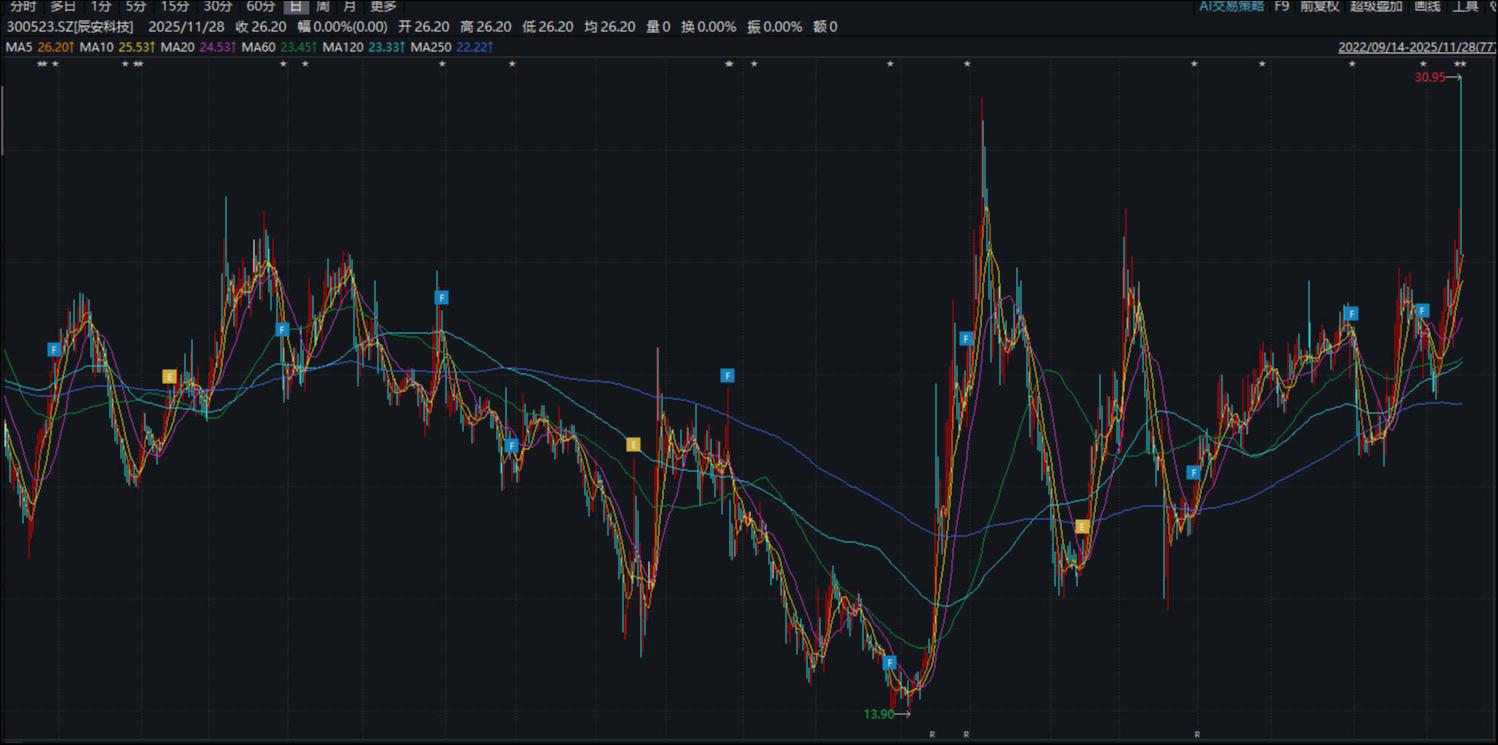Click the leftmost blue F event marker

point(54,349)
